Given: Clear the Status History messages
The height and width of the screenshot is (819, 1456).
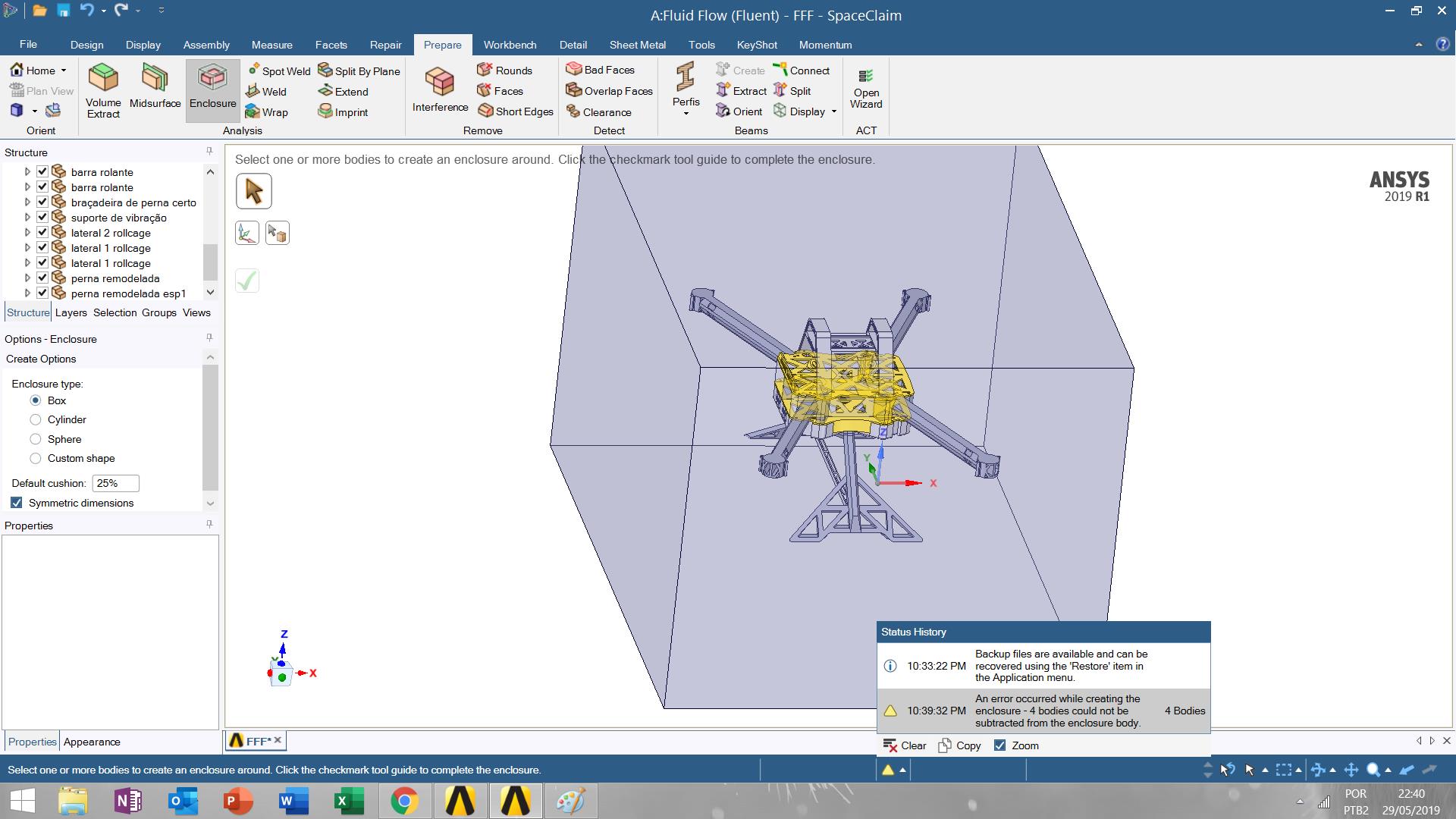Looking at the screenshot, I should (905, 745).
